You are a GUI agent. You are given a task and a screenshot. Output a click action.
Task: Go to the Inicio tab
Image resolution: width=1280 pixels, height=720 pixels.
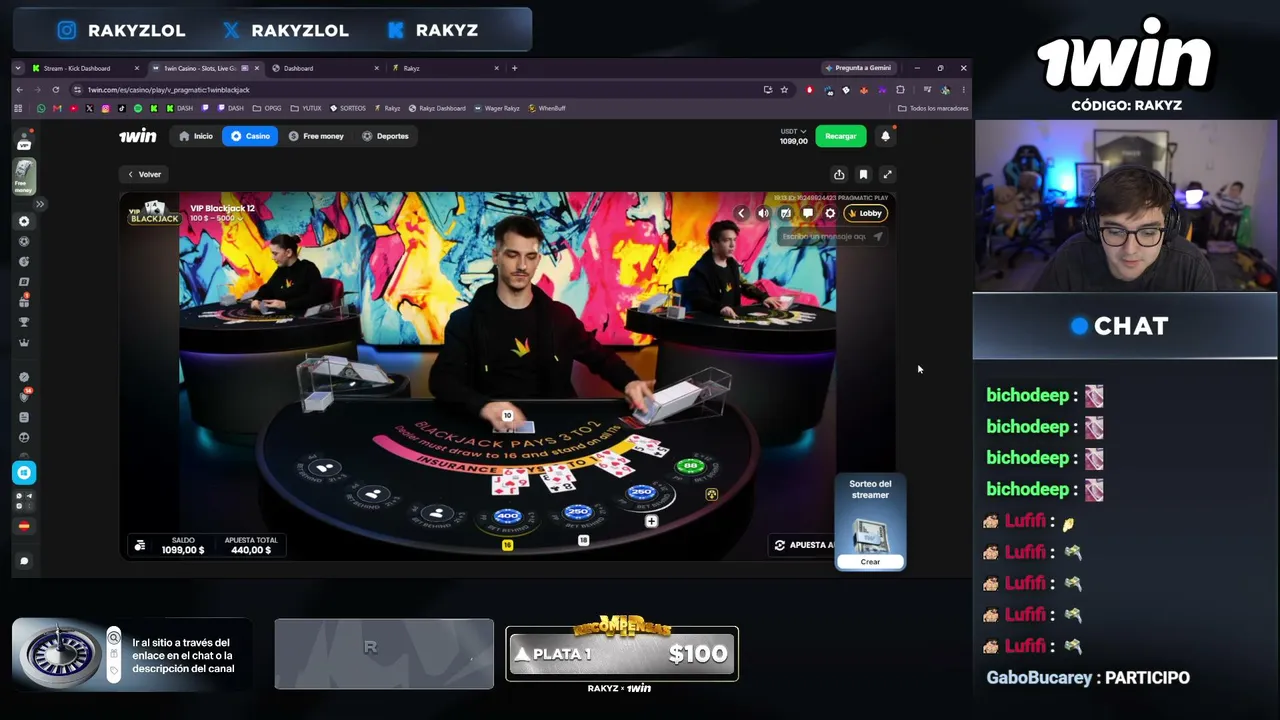pyautogui.click(x=196, y=136)
